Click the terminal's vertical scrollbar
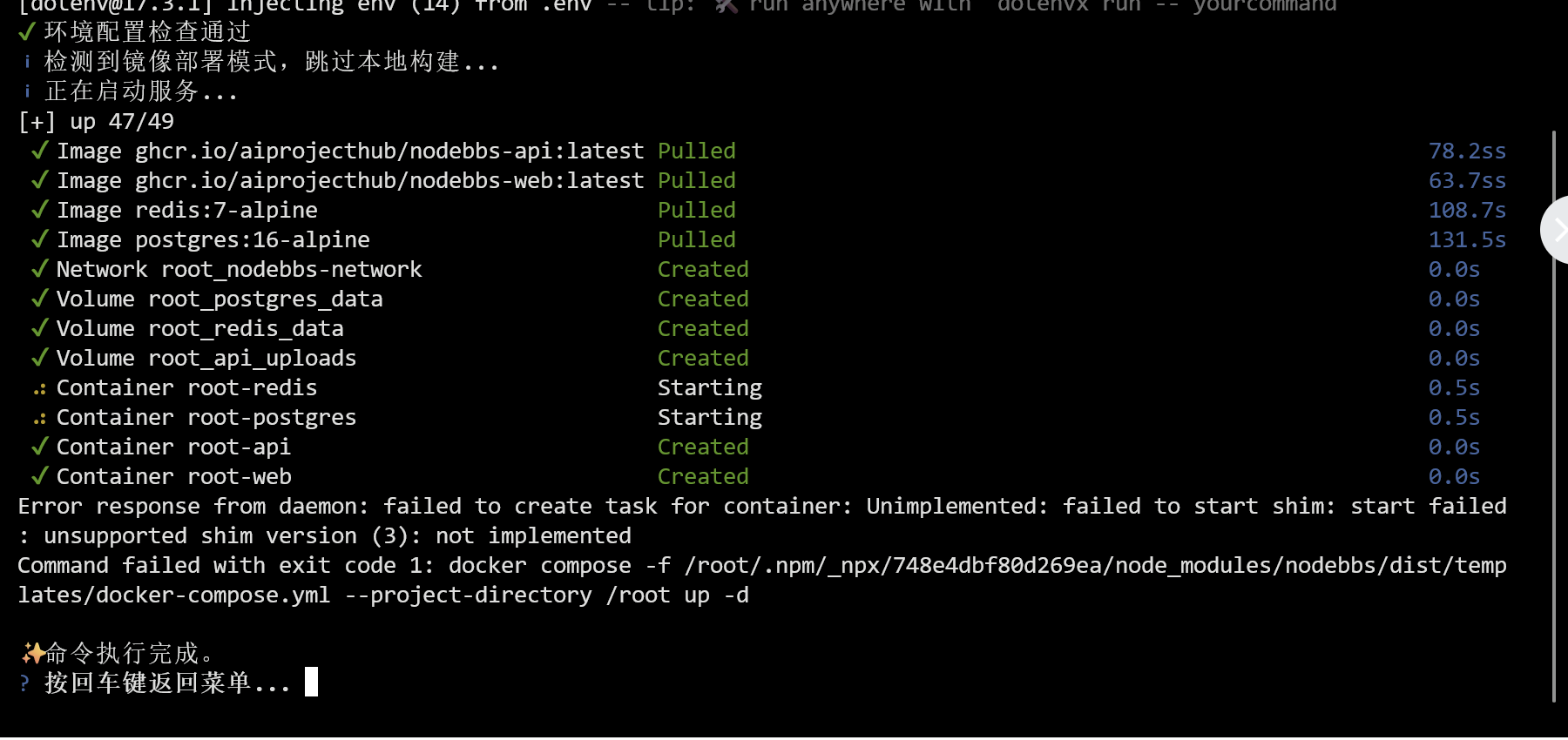1568x740 pixels. tap(1554, 418)
